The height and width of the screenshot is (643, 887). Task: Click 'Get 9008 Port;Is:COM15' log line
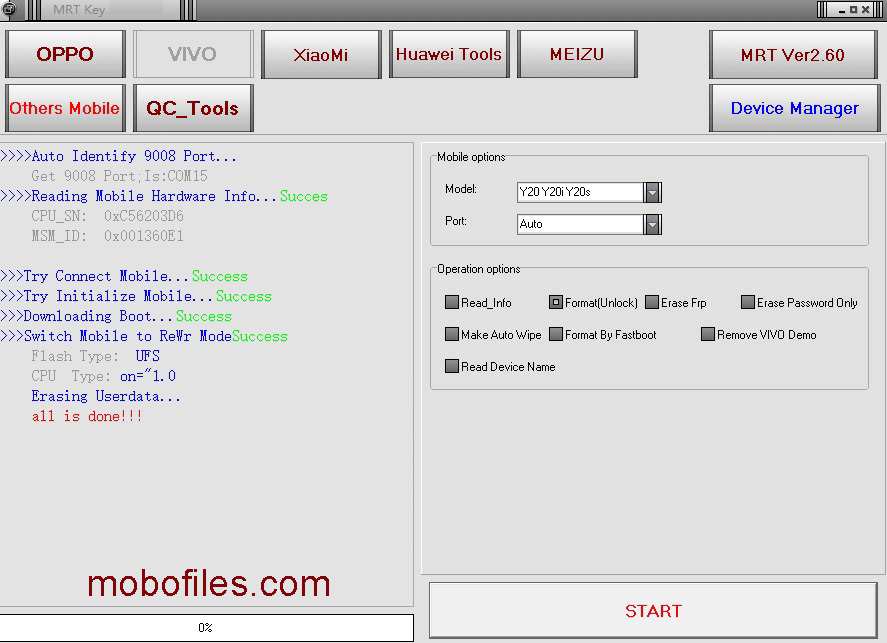(x=119, y=176)
